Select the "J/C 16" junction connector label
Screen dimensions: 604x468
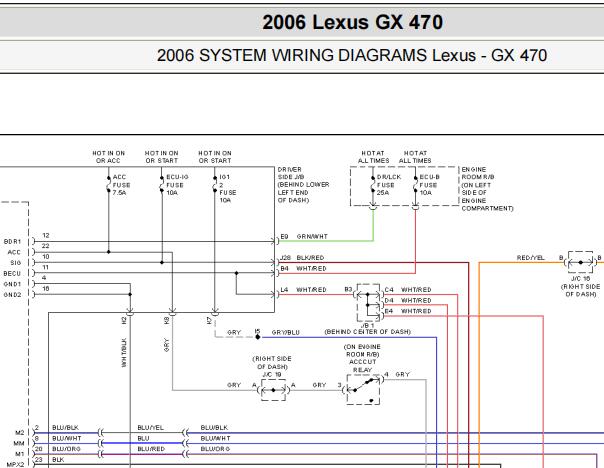[x=581, y=278]
